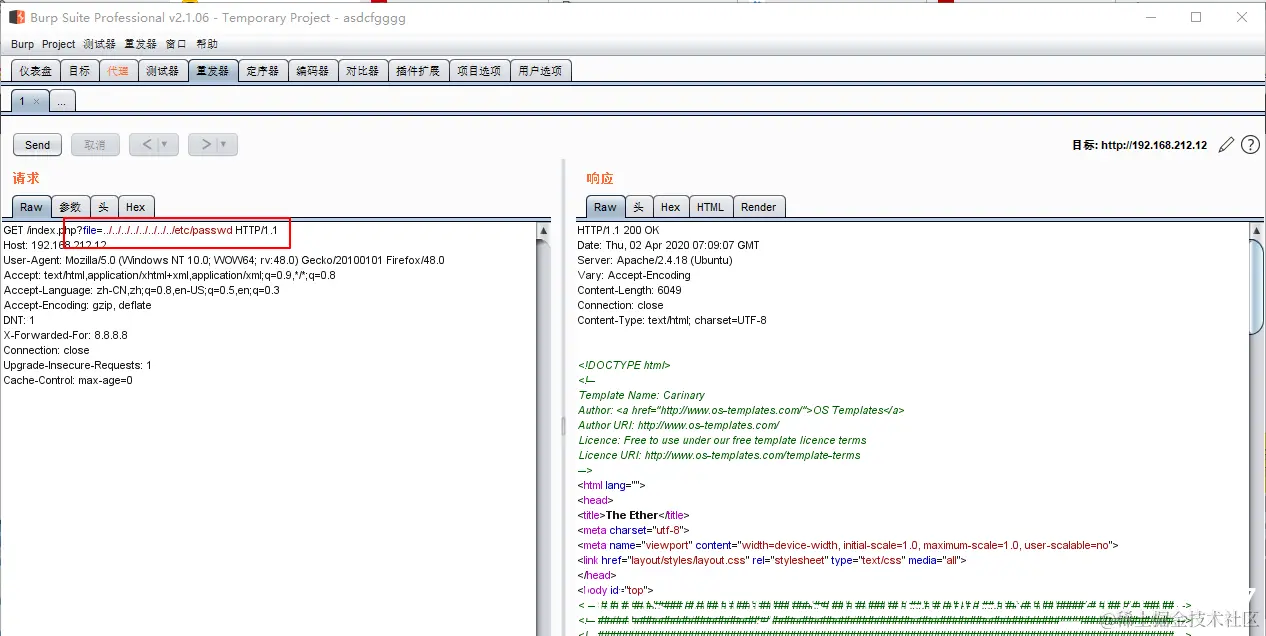
Task: Open the history-back dropdown arrow
Action: pos(167,144)
